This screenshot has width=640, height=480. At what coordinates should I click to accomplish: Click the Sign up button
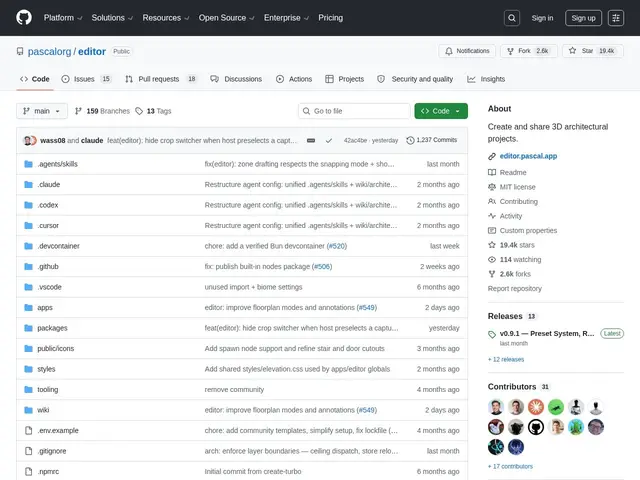[583, 18]
